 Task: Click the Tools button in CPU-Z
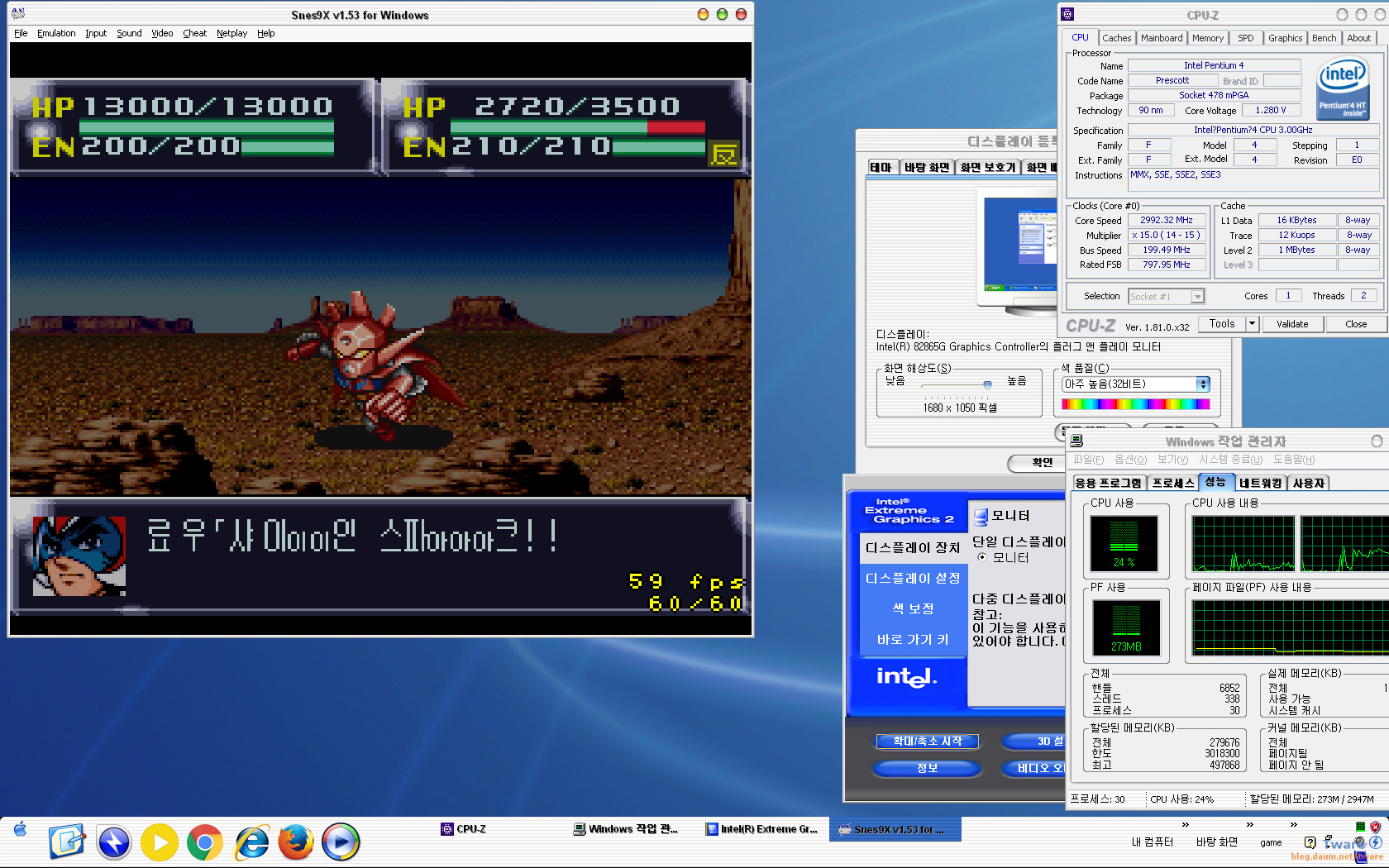(1222, 324)
